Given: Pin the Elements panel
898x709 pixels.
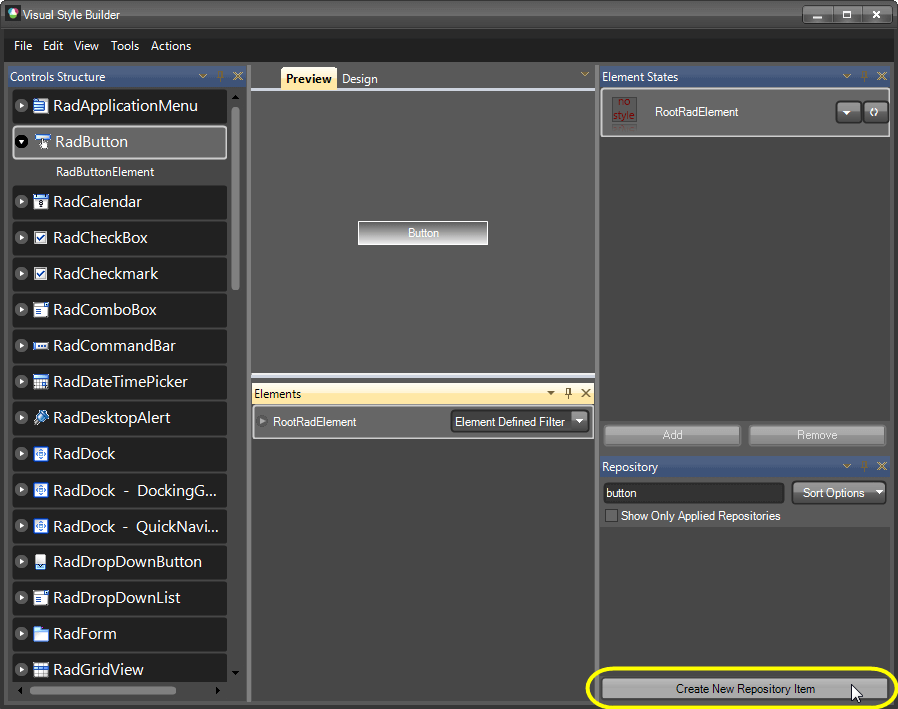Looking at the screenshot, I should pos(568,393).
